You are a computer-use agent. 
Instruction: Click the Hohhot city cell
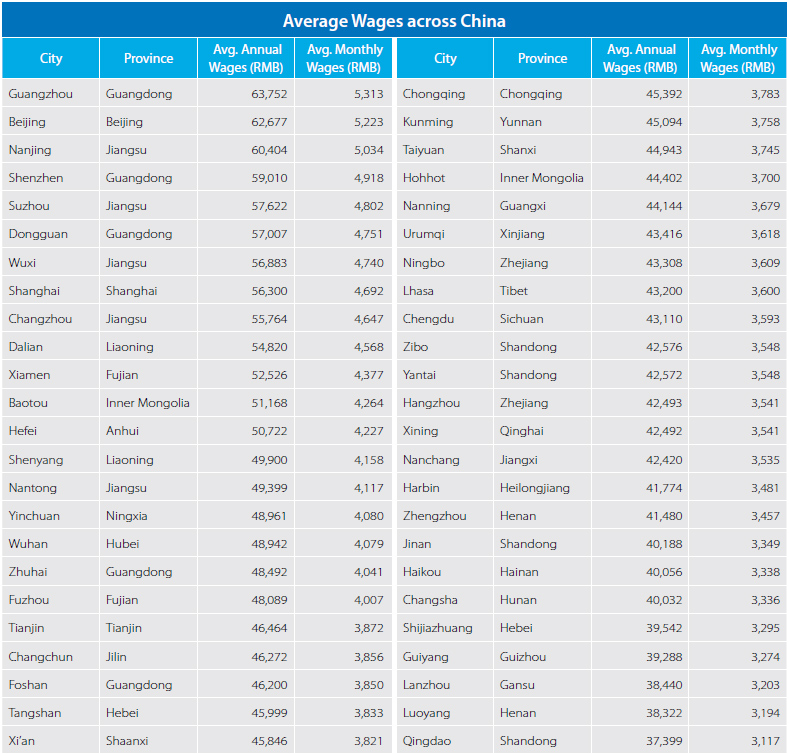[x=424, y=178]
